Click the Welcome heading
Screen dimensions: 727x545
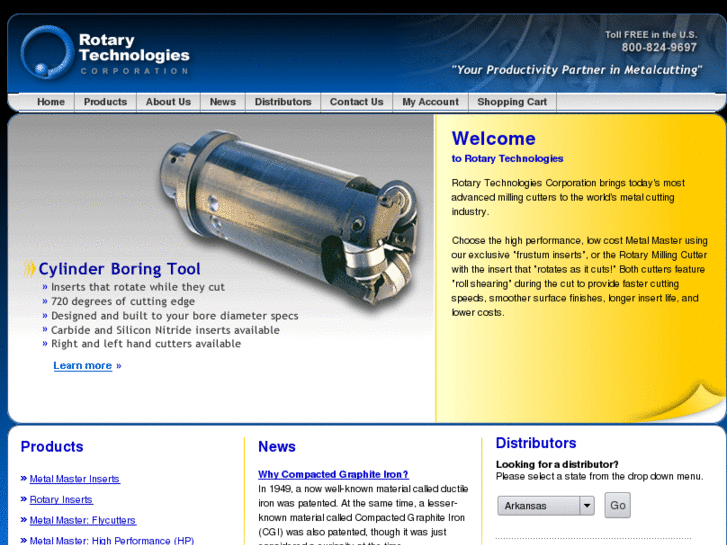click(x=493, y=138)
